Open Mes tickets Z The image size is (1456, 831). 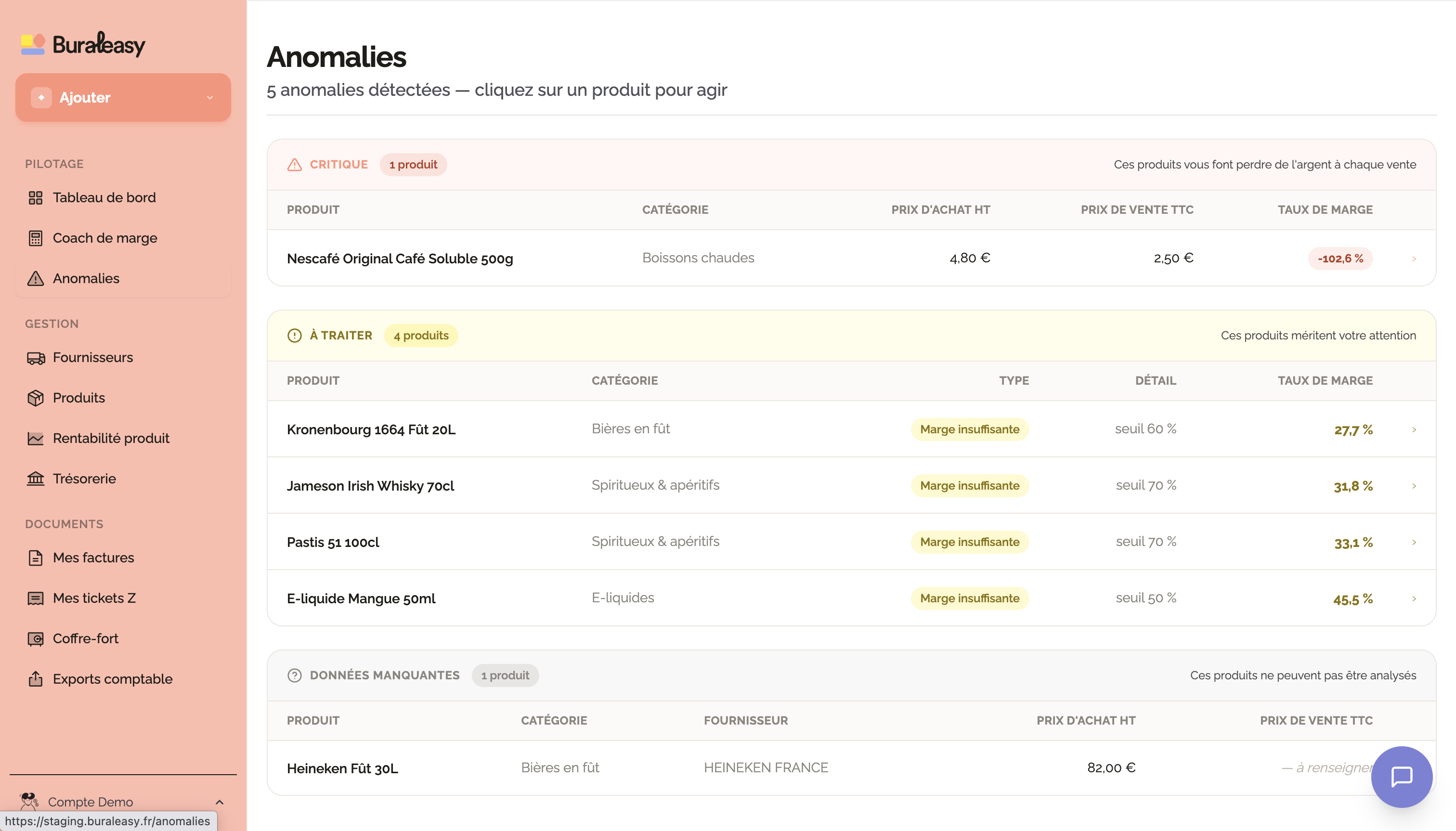tap(123, 598)
